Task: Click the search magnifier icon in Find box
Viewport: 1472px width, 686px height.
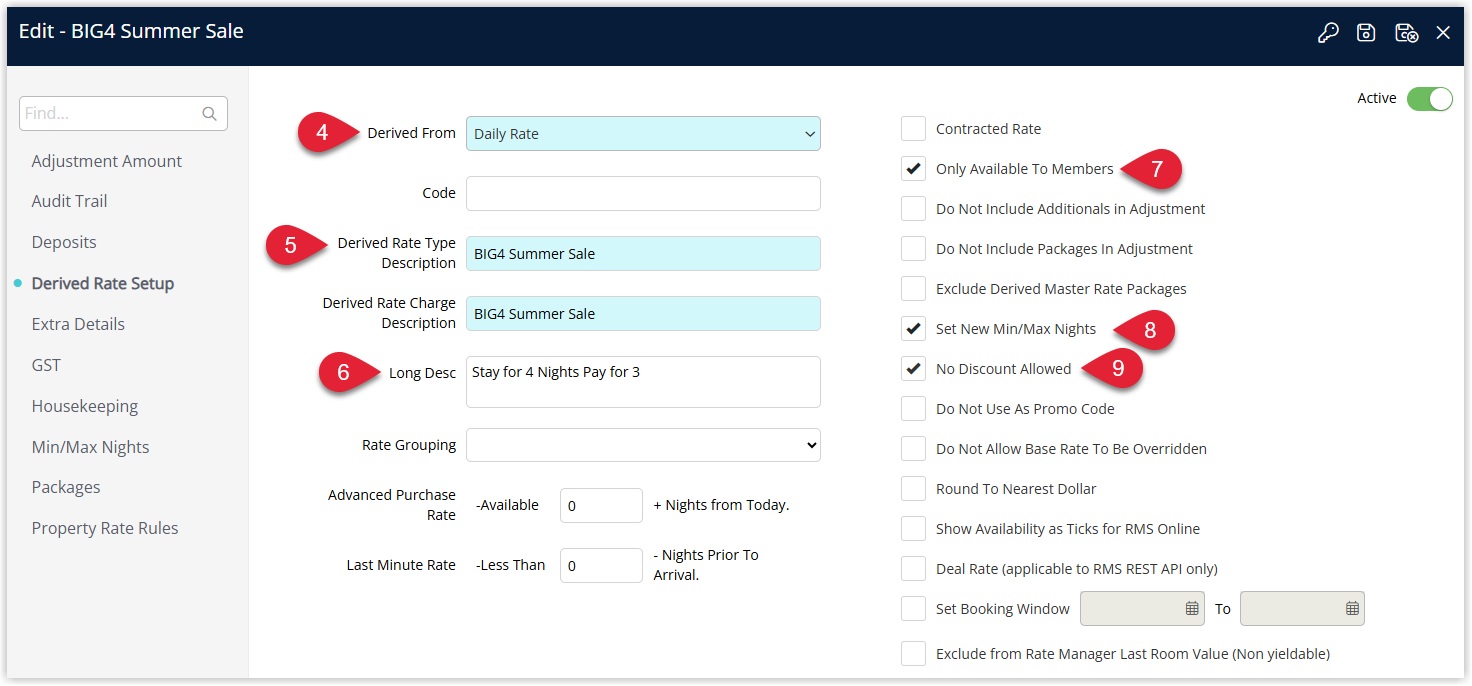Action: 209,114
